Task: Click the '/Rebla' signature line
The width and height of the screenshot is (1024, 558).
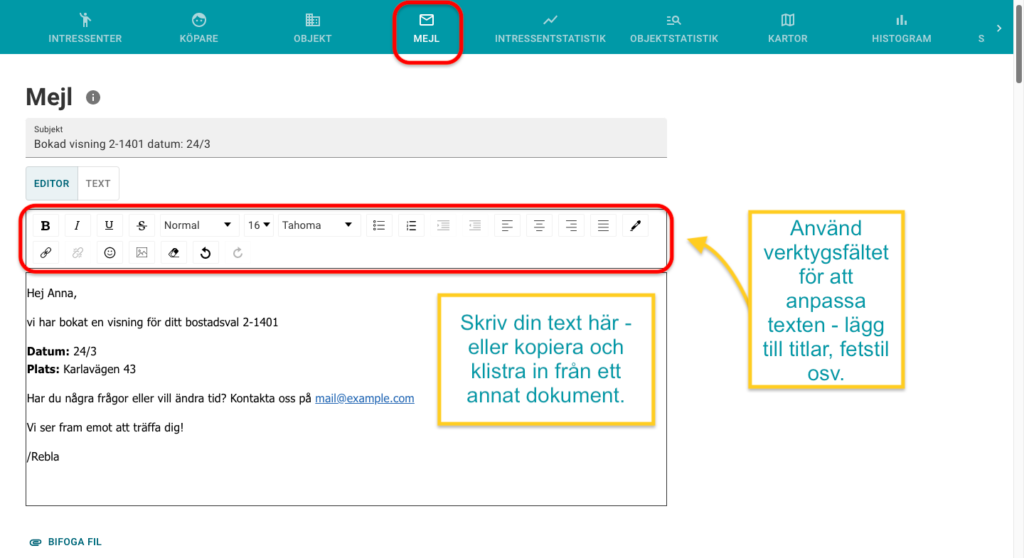Action: pyautogui.click(x=43, y=457)
